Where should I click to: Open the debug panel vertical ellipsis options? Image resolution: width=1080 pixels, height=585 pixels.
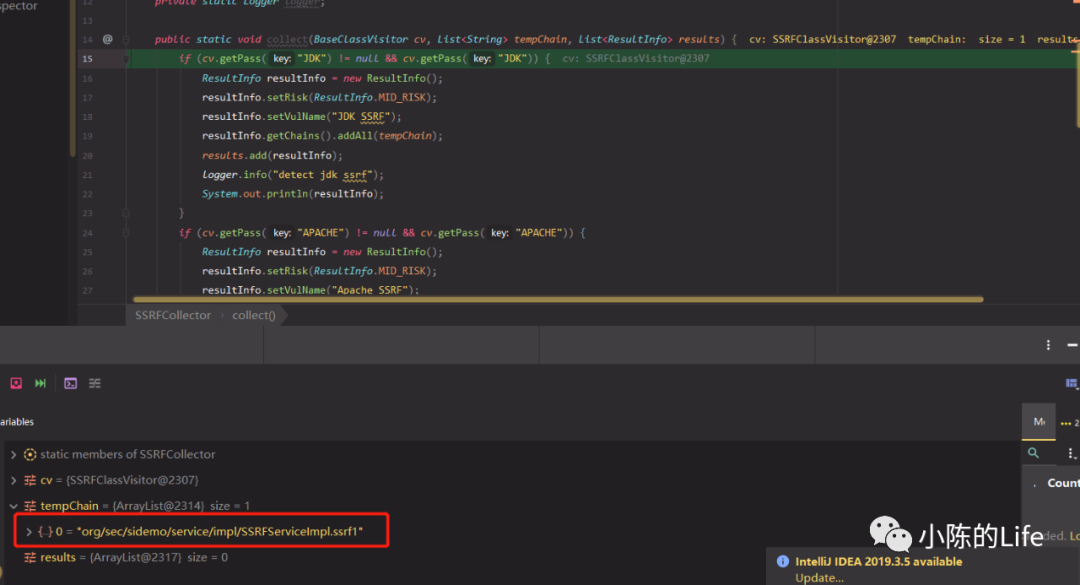pyautogui.click(x=1048, y=345)
